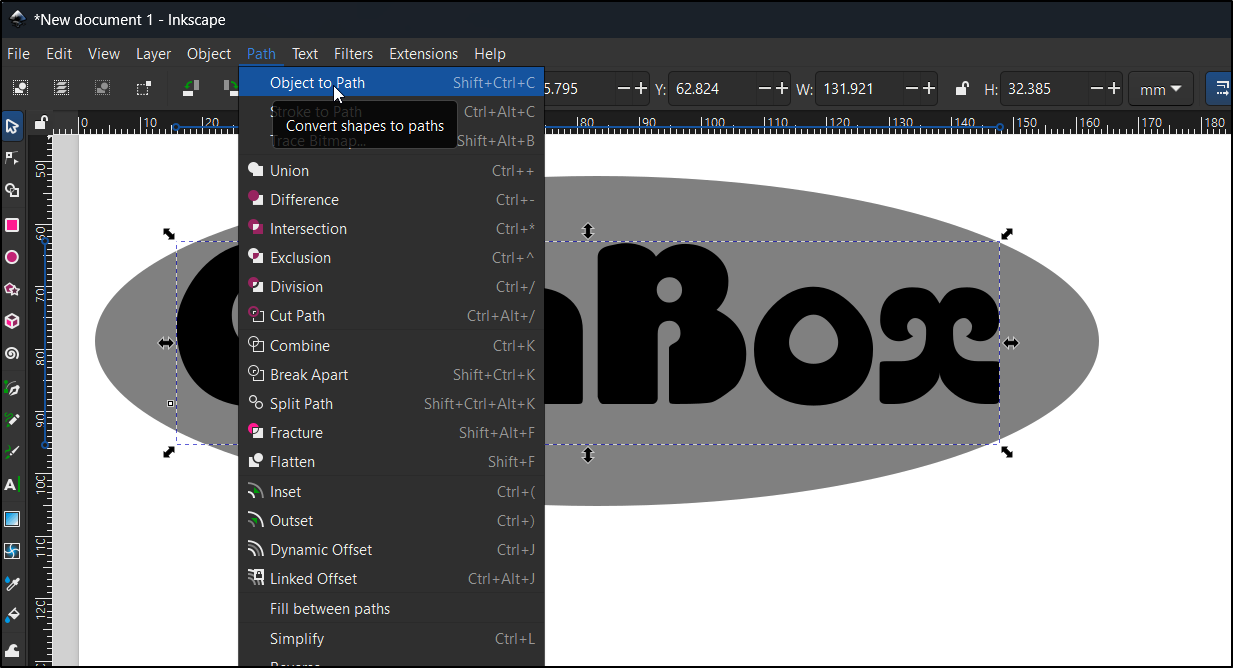Choose Cut Path menu item

[391, 316]
